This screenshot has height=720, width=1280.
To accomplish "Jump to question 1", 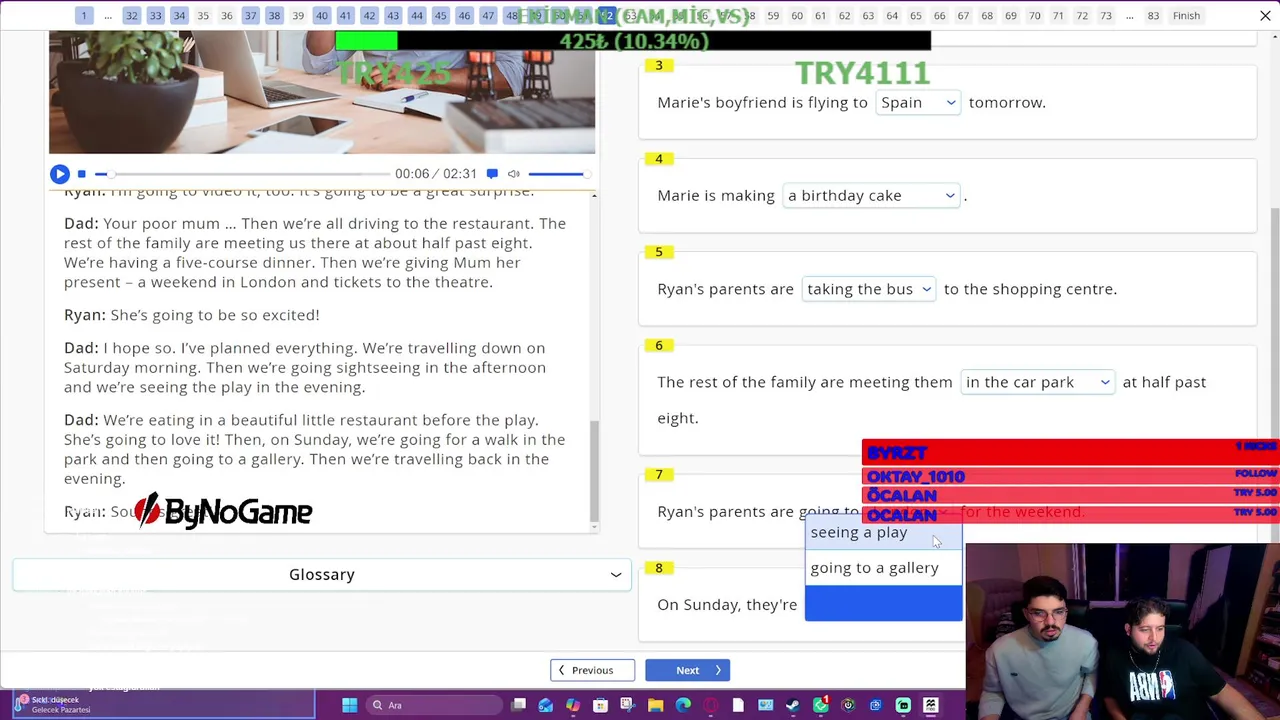I will [x=84, y=16].
